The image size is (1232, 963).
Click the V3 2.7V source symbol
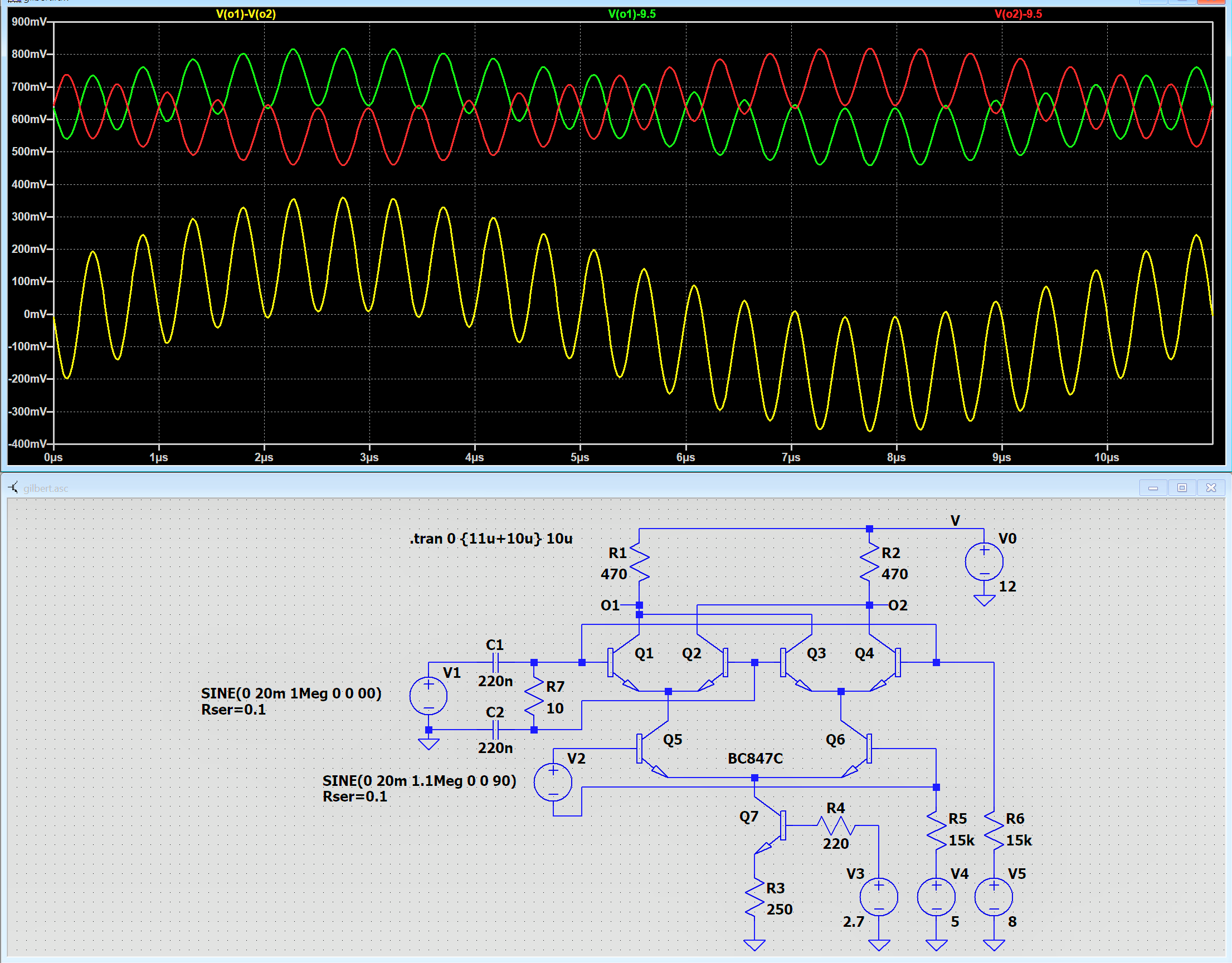[x=878, y=897]
